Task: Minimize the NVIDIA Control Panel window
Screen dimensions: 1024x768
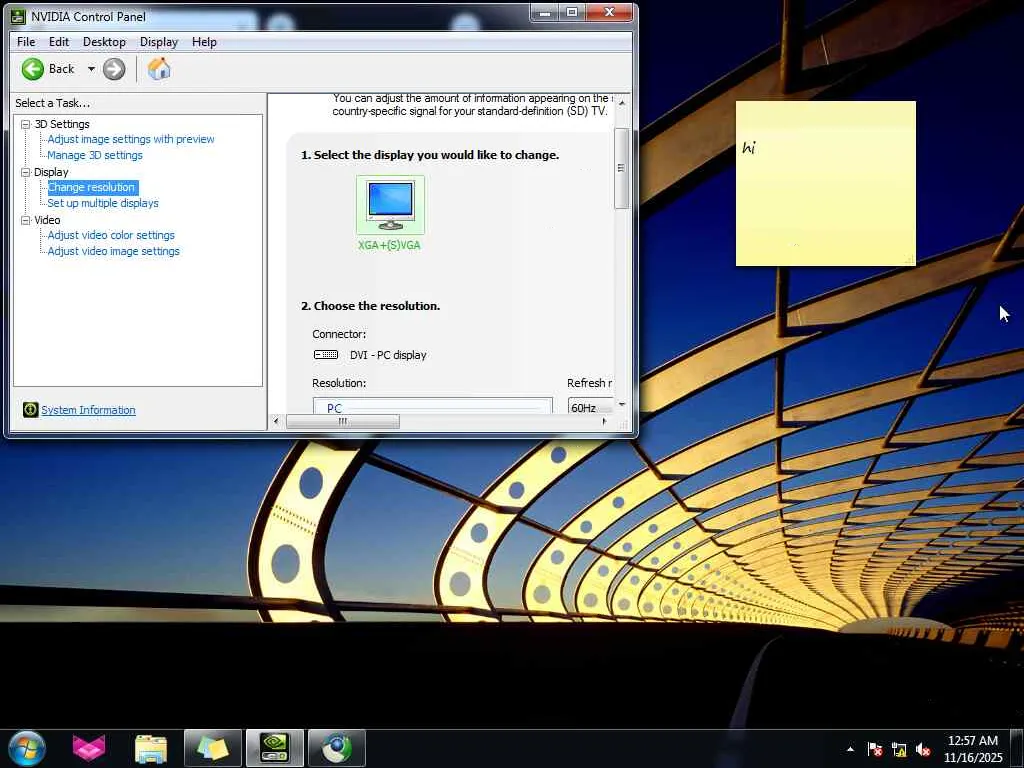Action: (545, 12)
